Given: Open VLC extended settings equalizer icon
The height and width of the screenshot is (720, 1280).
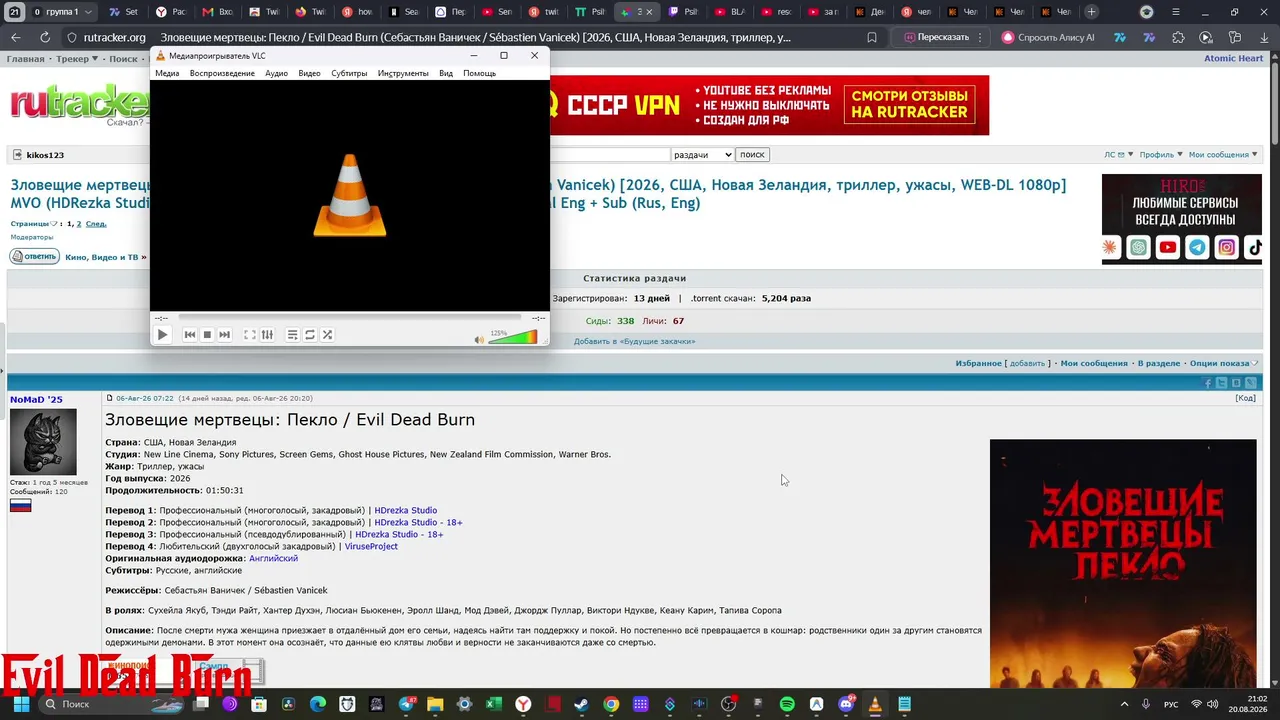Looking at the screenshot, I should pyautogui.click(x=267, y=335).
